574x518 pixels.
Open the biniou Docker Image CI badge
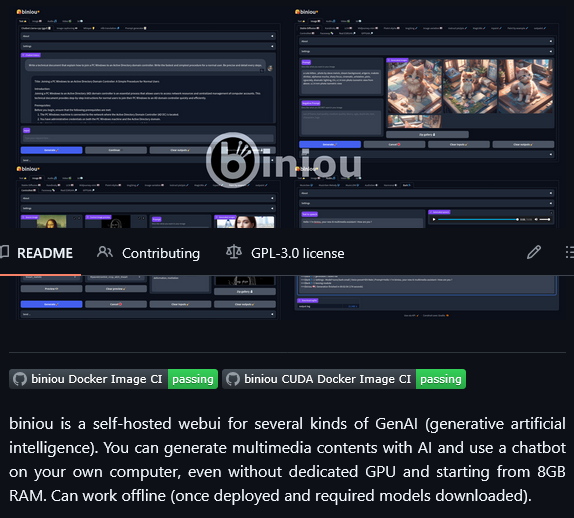point(113,379)
